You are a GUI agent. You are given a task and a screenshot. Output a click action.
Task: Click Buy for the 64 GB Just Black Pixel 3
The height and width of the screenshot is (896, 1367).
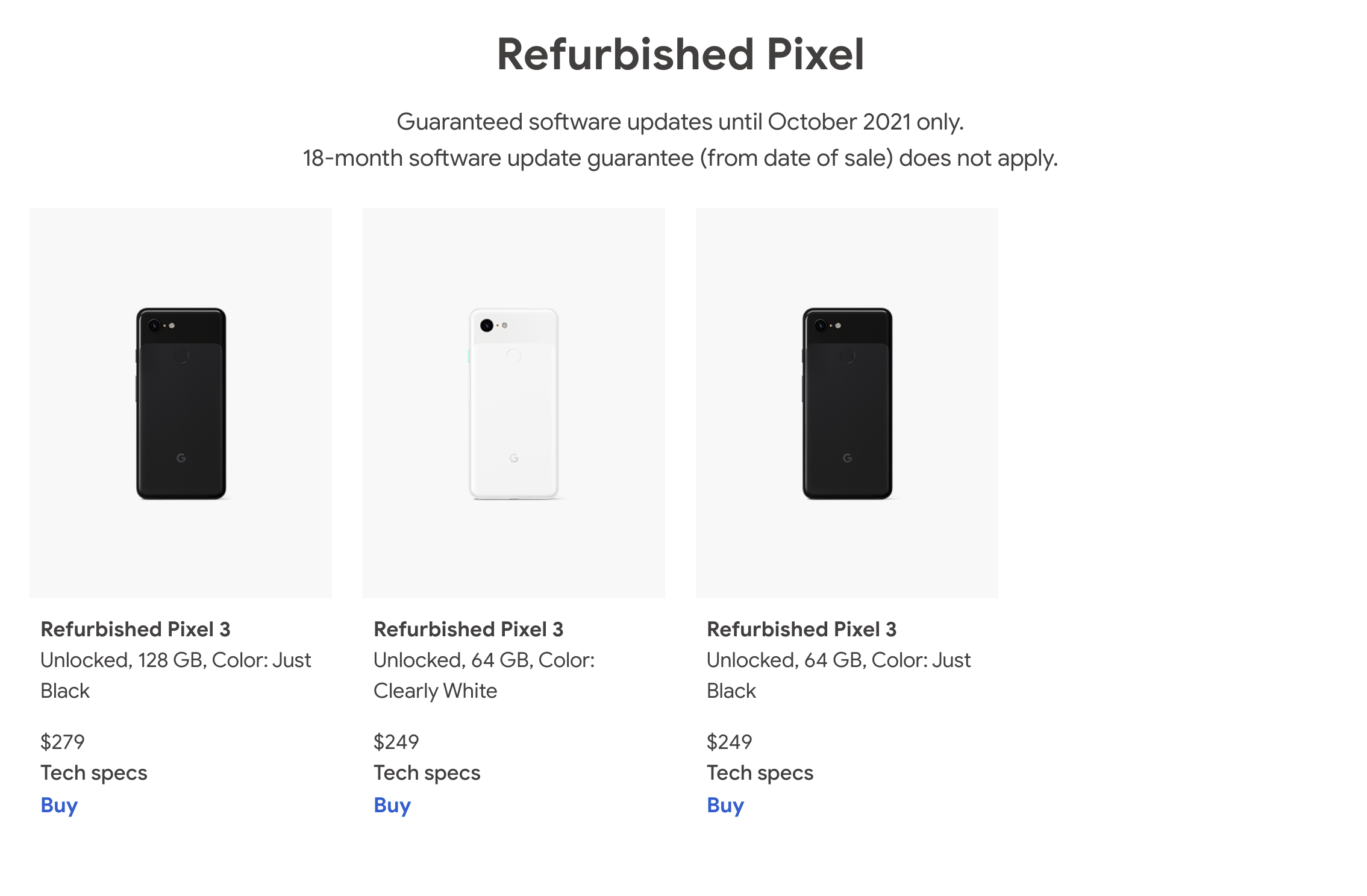point(725,804)
